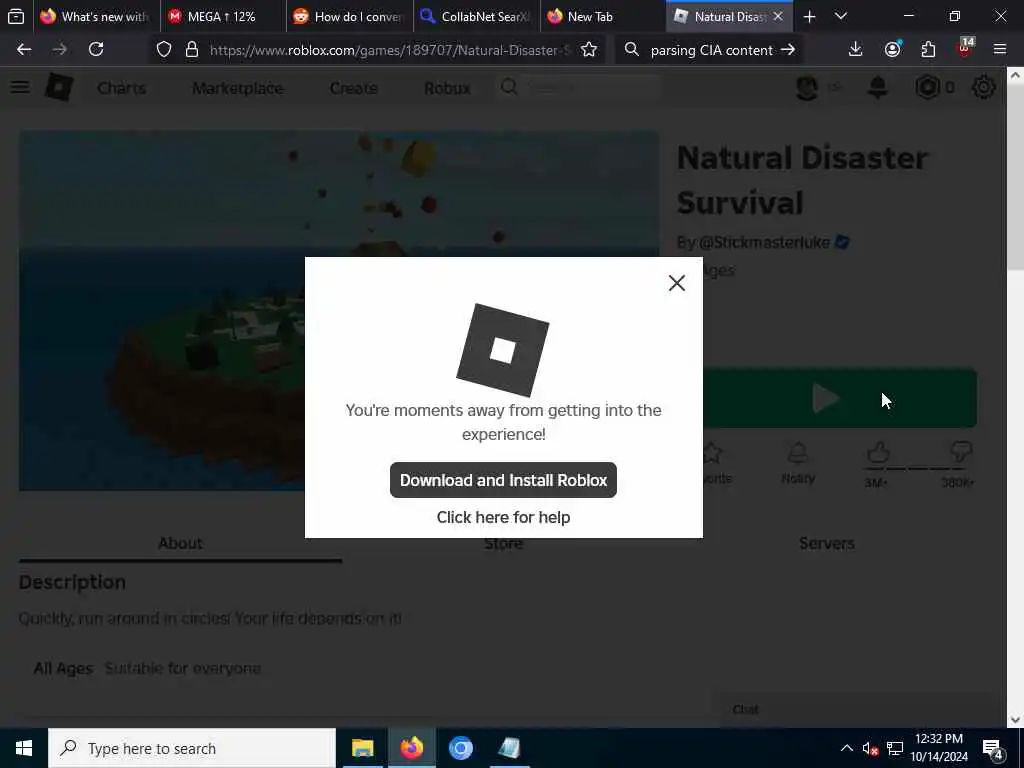Open Roblox notifications bell
The image size is (1024, 768).
point(877,87)
